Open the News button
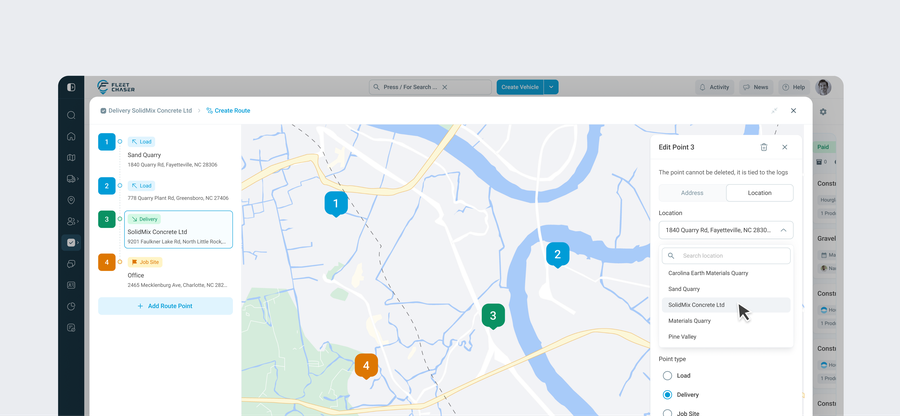The image size is (900, 416). click(x=755, y=87)
